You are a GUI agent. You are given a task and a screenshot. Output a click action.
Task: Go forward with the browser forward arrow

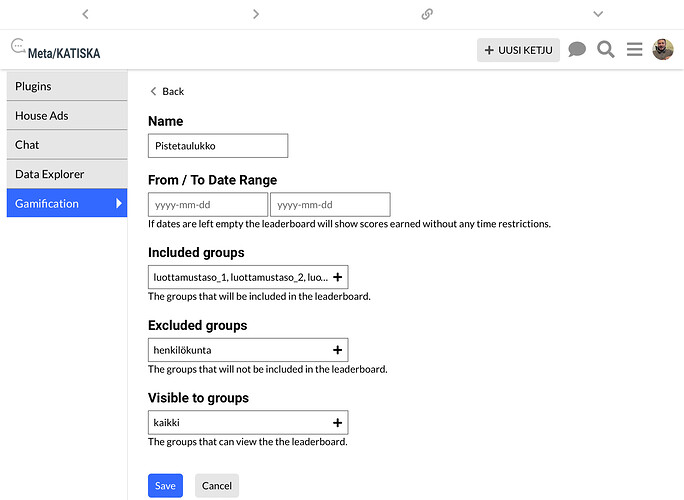[x=256, y=14]
